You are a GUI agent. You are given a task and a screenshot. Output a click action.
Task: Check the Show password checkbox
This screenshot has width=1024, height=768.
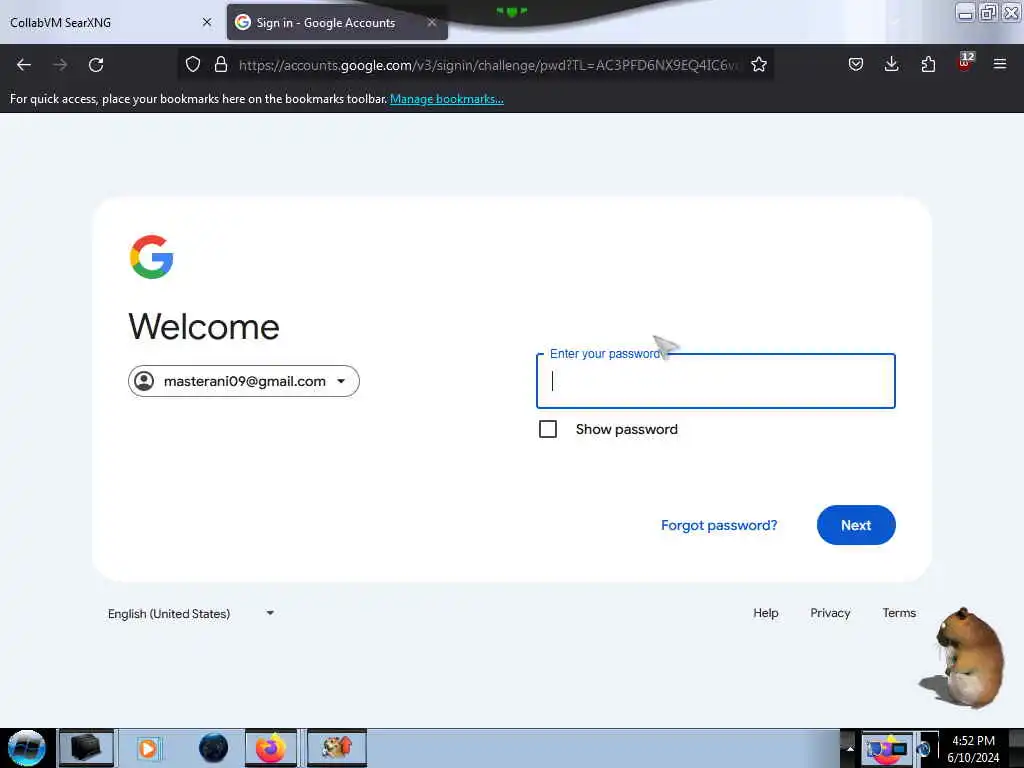click(x=548, y=429)
